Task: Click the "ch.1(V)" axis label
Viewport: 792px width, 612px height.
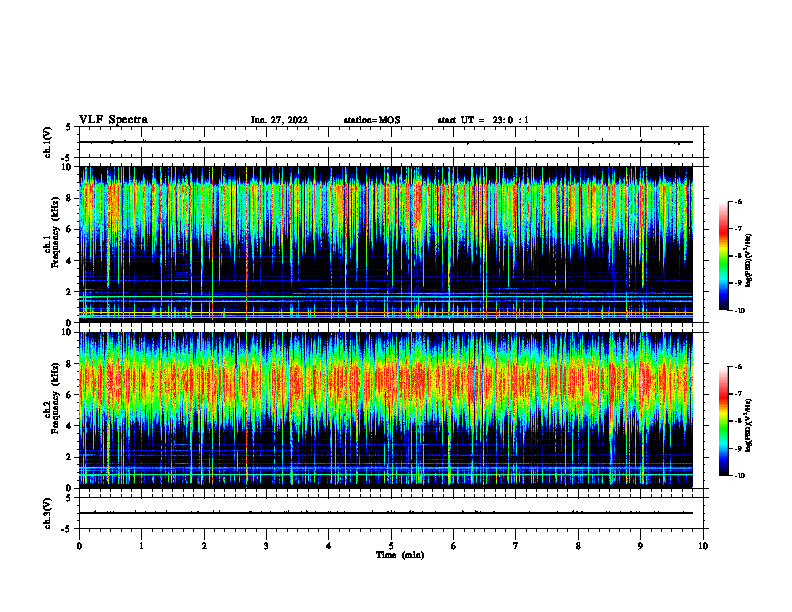Action: click(x=48, y=142)
